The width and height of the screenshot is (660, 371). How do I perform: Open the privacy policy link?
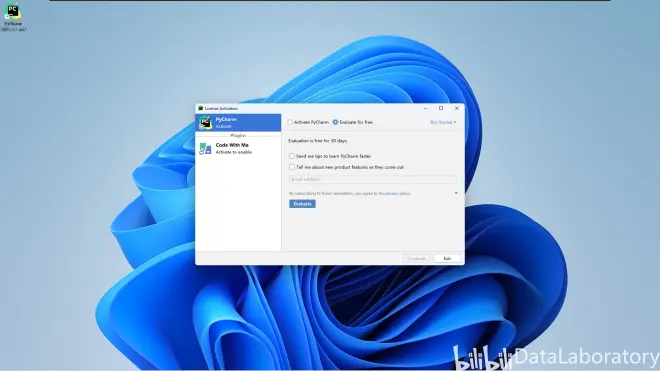click(396, 193)
